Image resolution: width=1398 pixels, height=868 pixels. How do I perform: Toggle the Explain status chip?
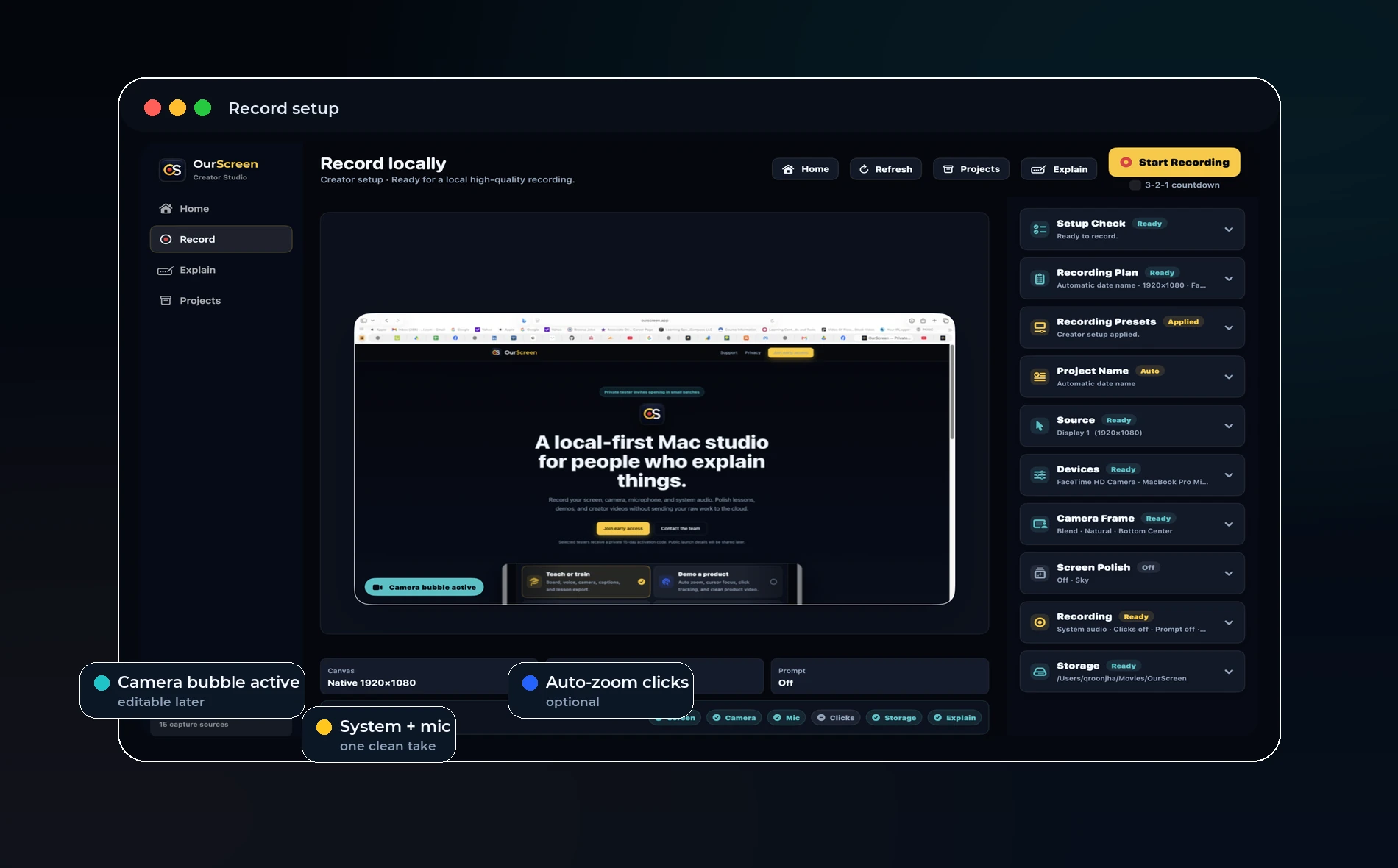(x=954, y=718)
